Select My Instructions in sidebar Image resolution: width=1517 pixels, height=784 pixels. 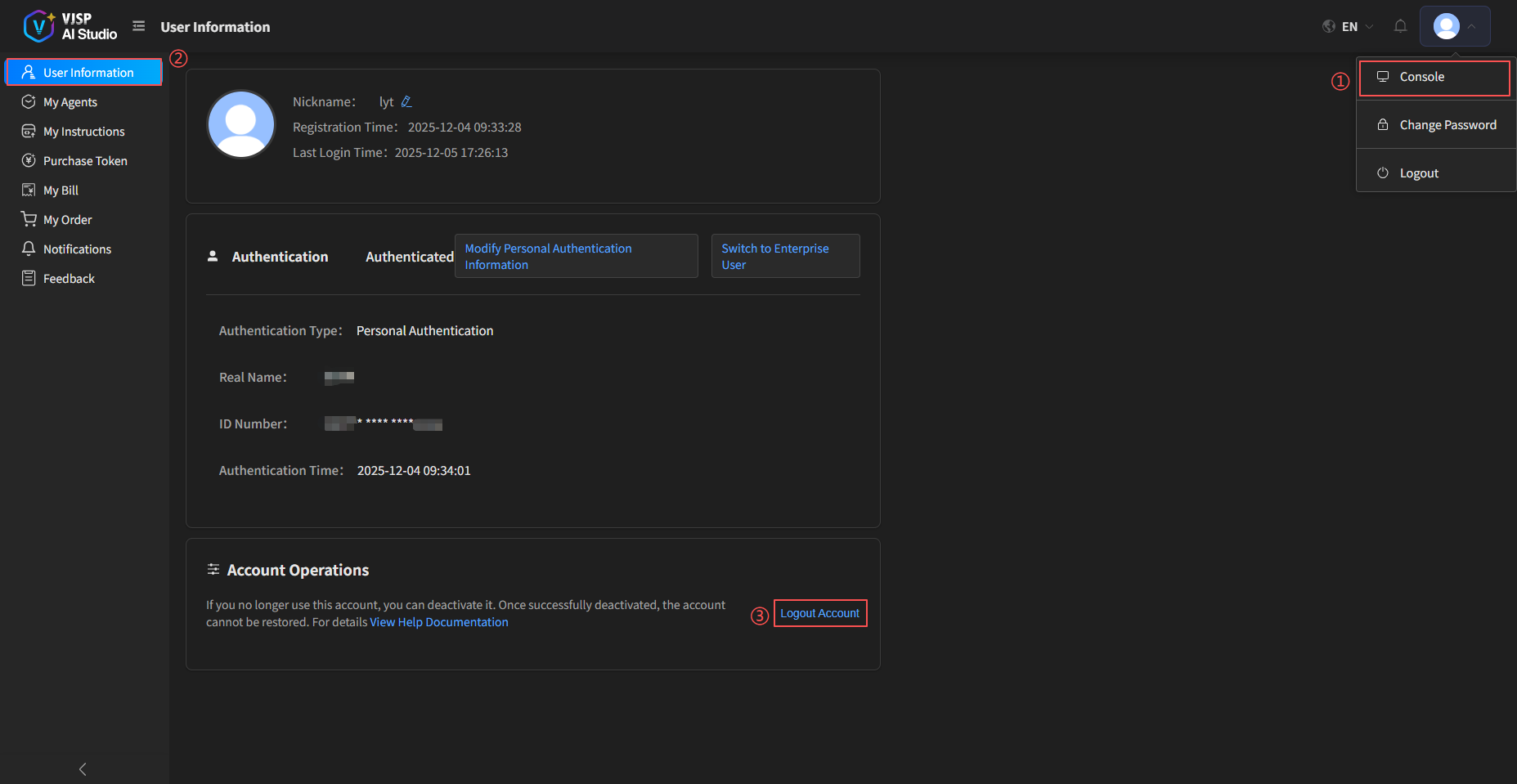pos(83,132)
